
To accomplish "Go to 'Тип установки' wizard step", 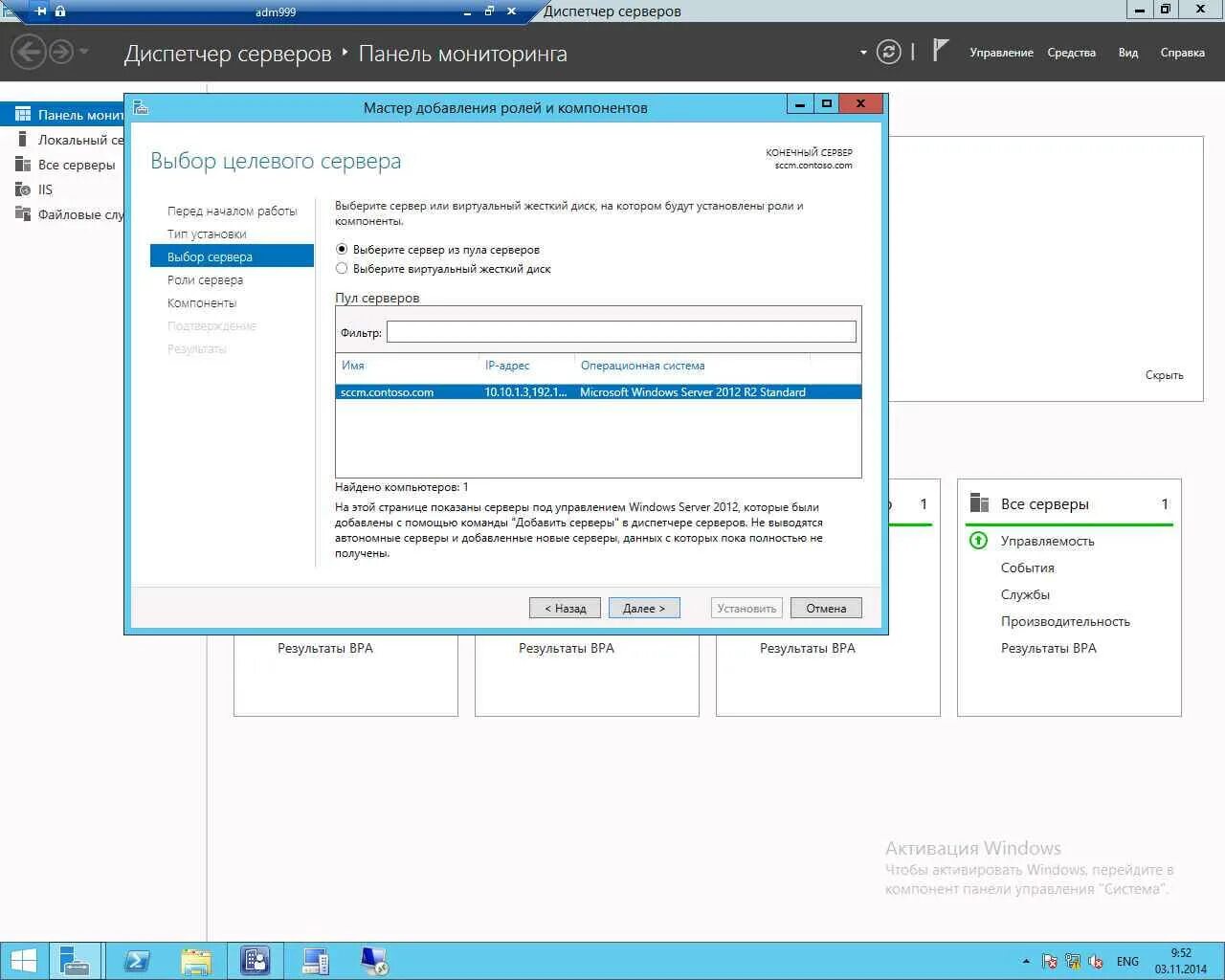I will pyautogui.click(x=207, y=234).
